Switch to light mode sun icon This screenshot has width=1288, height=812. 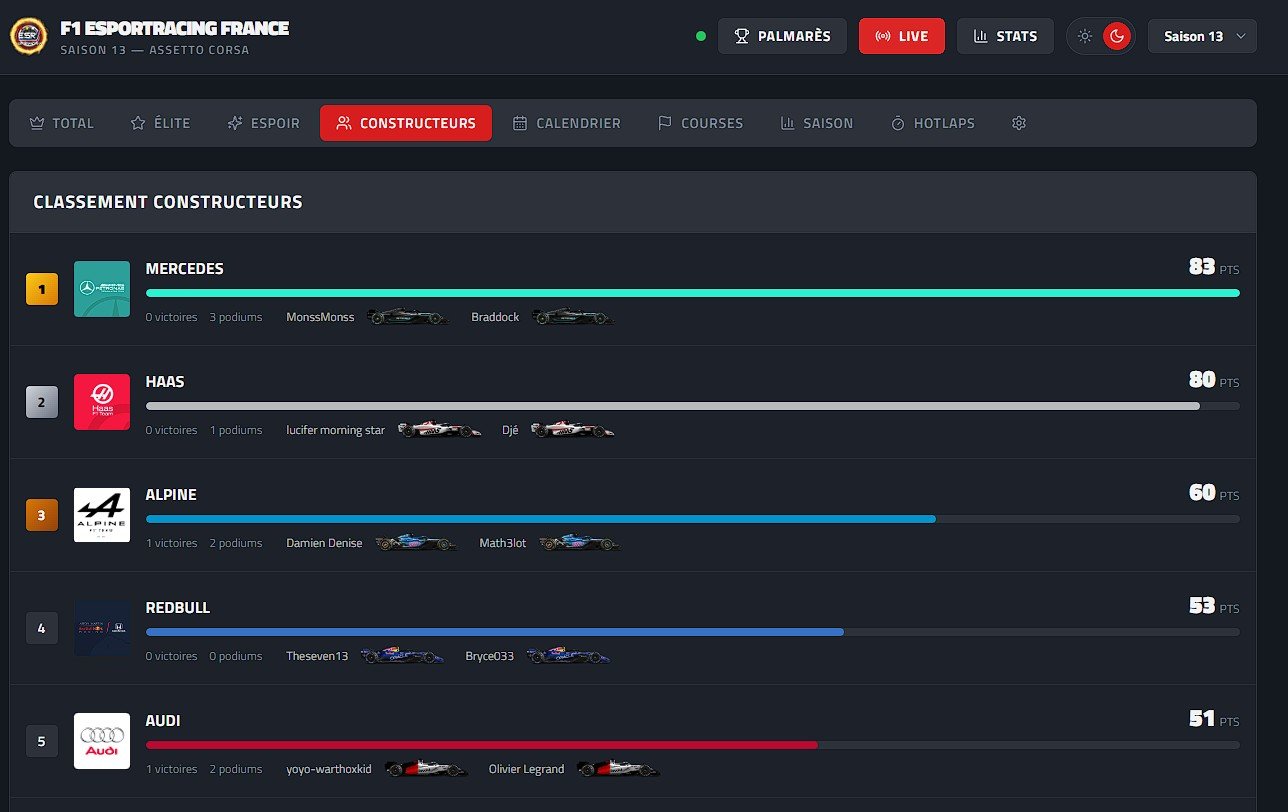click(1085, 36)
